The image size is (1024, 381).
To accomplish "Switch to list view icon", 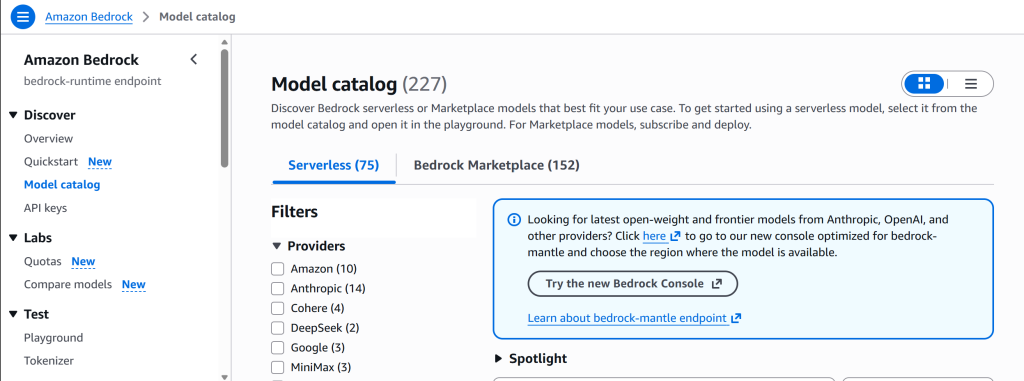I will point(970,84).
